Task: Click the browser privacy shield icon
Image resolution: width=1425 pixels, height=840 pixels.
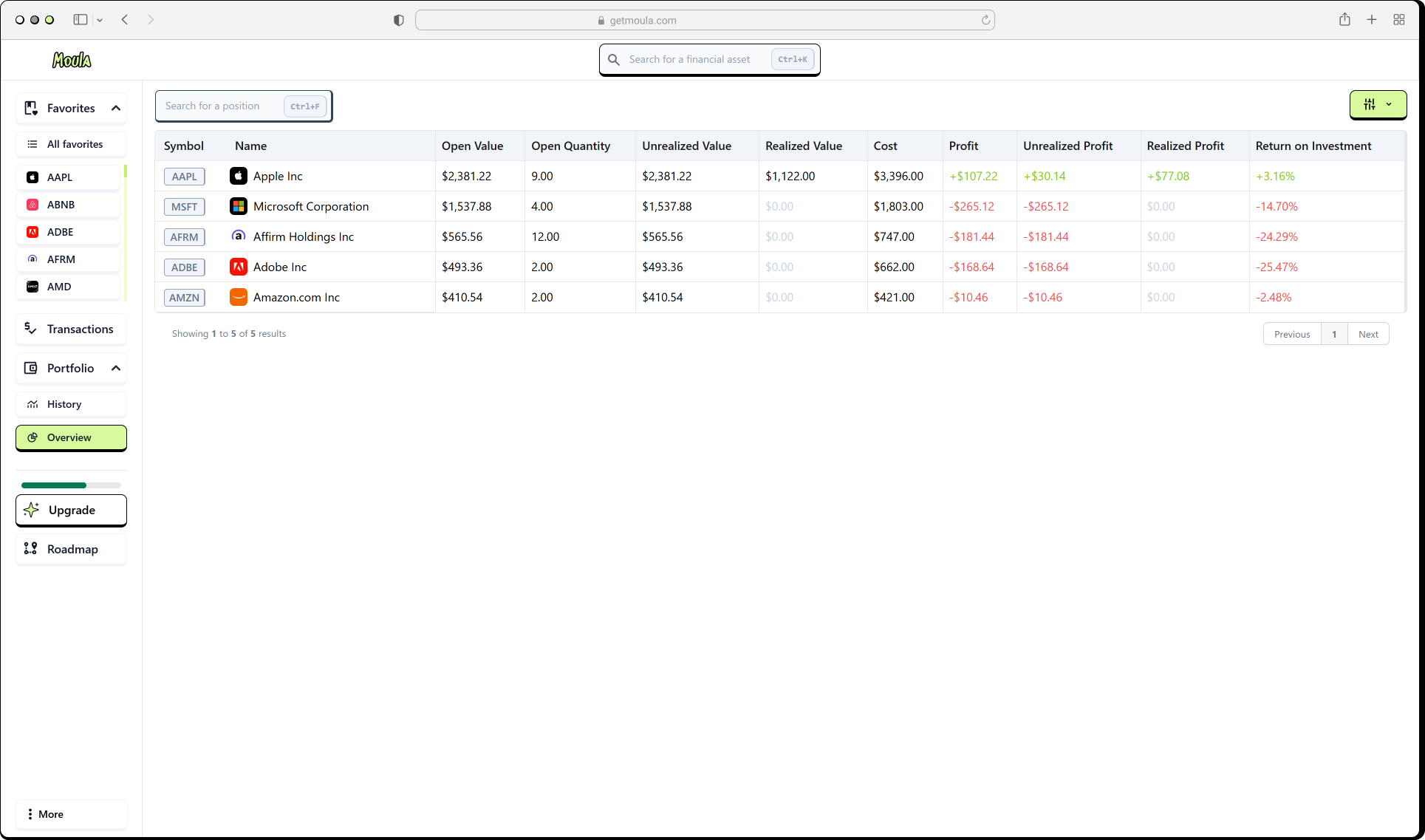Action: (x=399, y=20)
